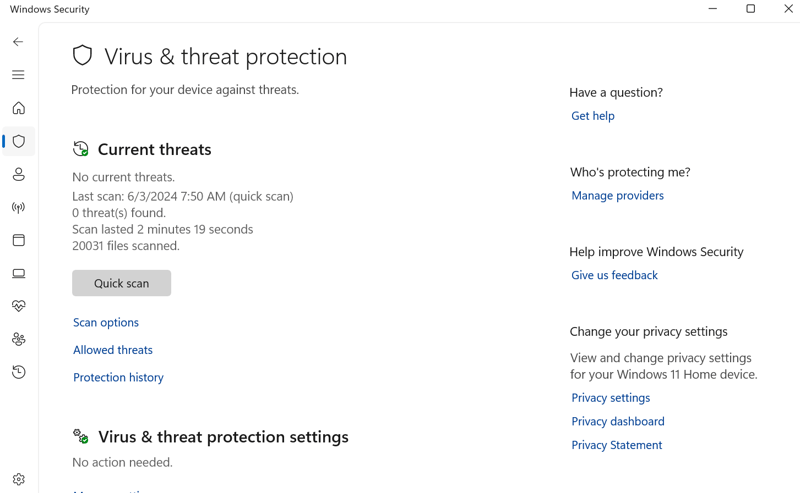
Task: Open Family options sidebar icon
Action: coord(18,339)
